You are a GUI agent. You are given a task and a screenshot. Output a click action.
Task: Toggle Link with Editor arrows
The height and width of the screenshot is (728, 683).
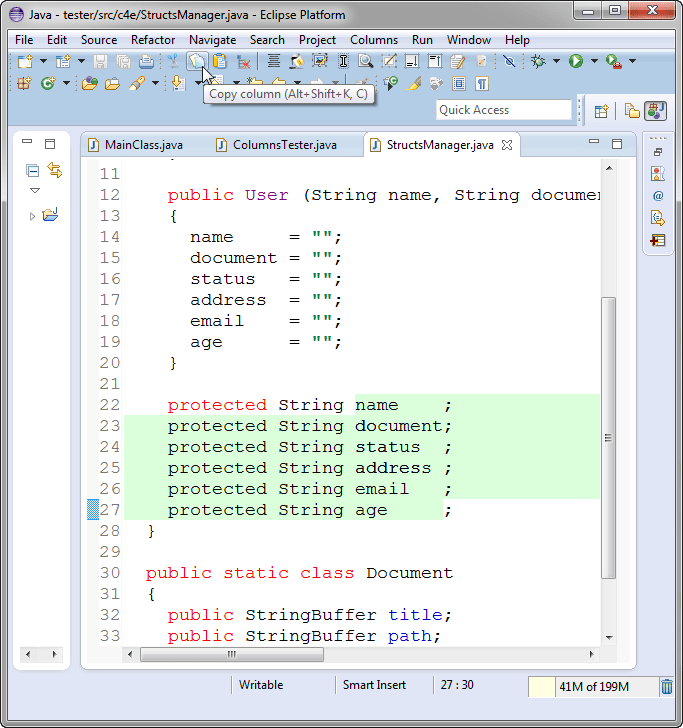55,170
